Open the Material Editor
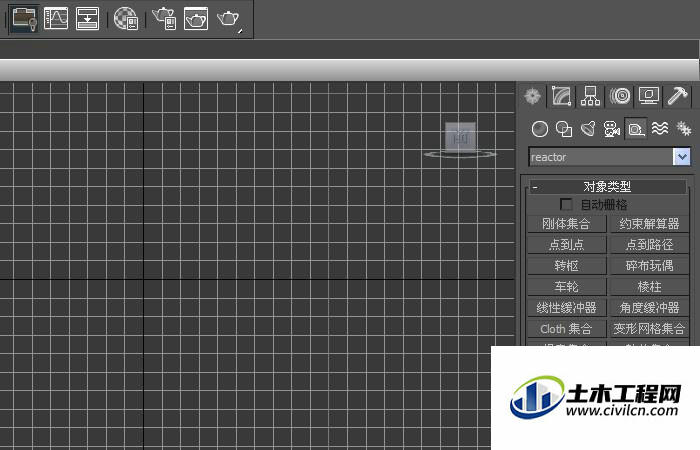 click(x=125, y=19)
